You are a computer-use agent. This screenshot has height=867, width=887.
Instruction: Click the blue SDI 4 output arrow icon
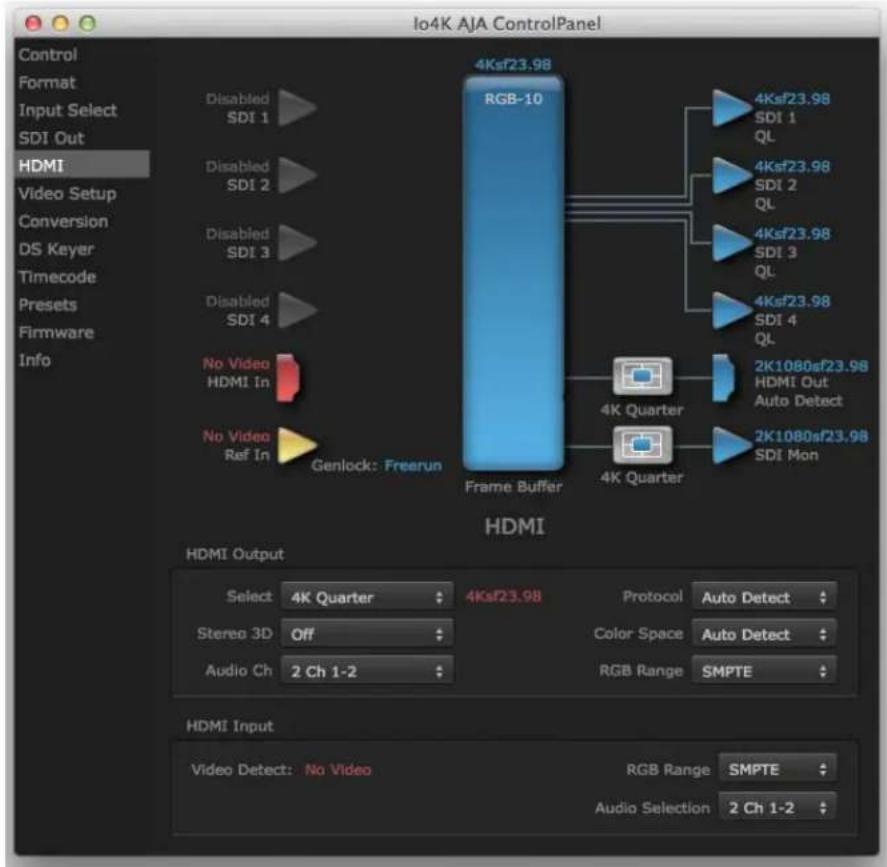click(x=731, y=310)
